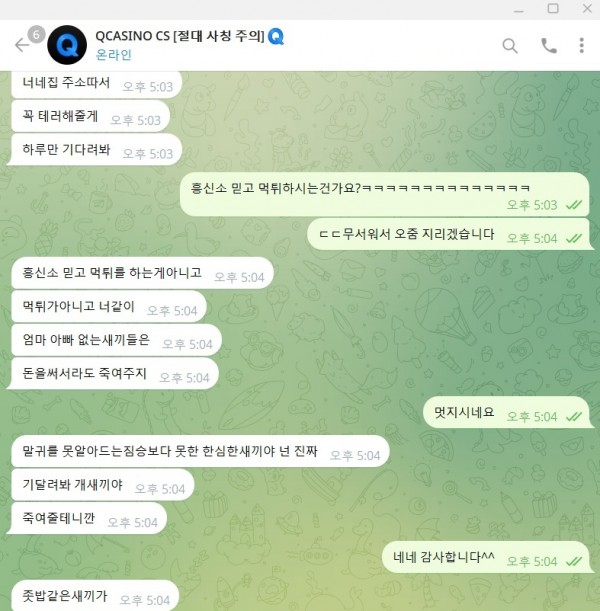Viewport: 600px width, 611px height.
Task: Minimize the chat window
Action: click(x=519, y=9)
